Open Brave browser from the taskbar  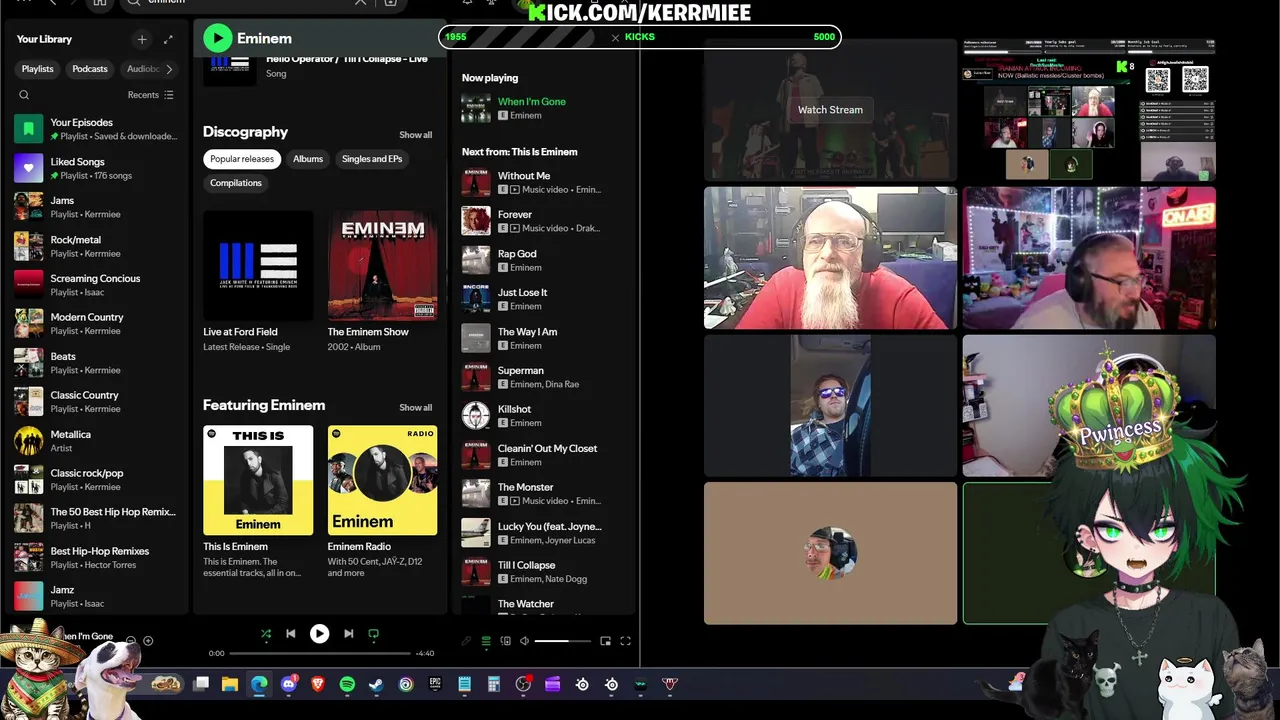click(318, 684)
